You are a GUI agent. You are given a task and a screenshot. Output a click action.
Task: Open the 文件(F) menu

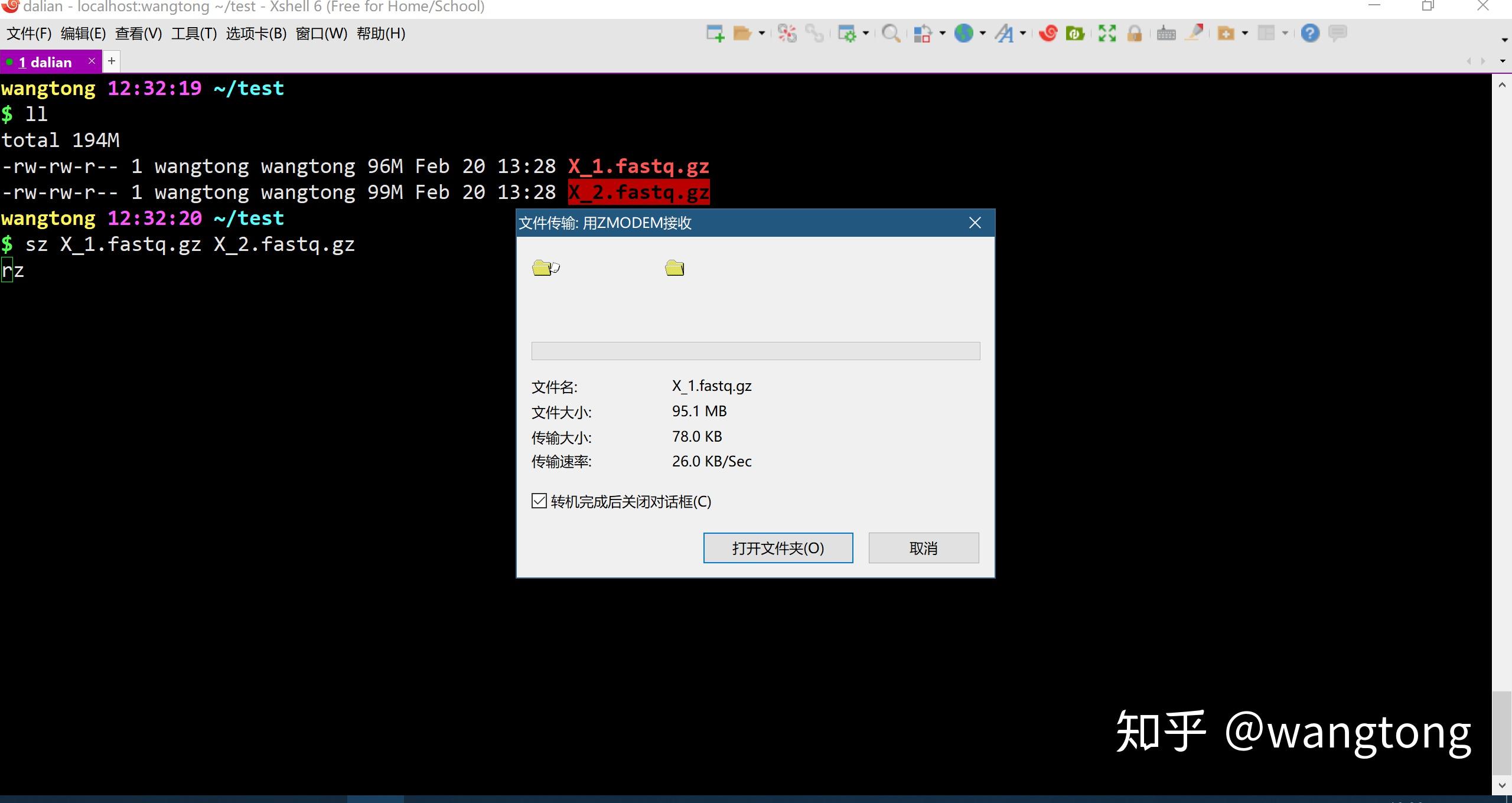coord(29,34)
